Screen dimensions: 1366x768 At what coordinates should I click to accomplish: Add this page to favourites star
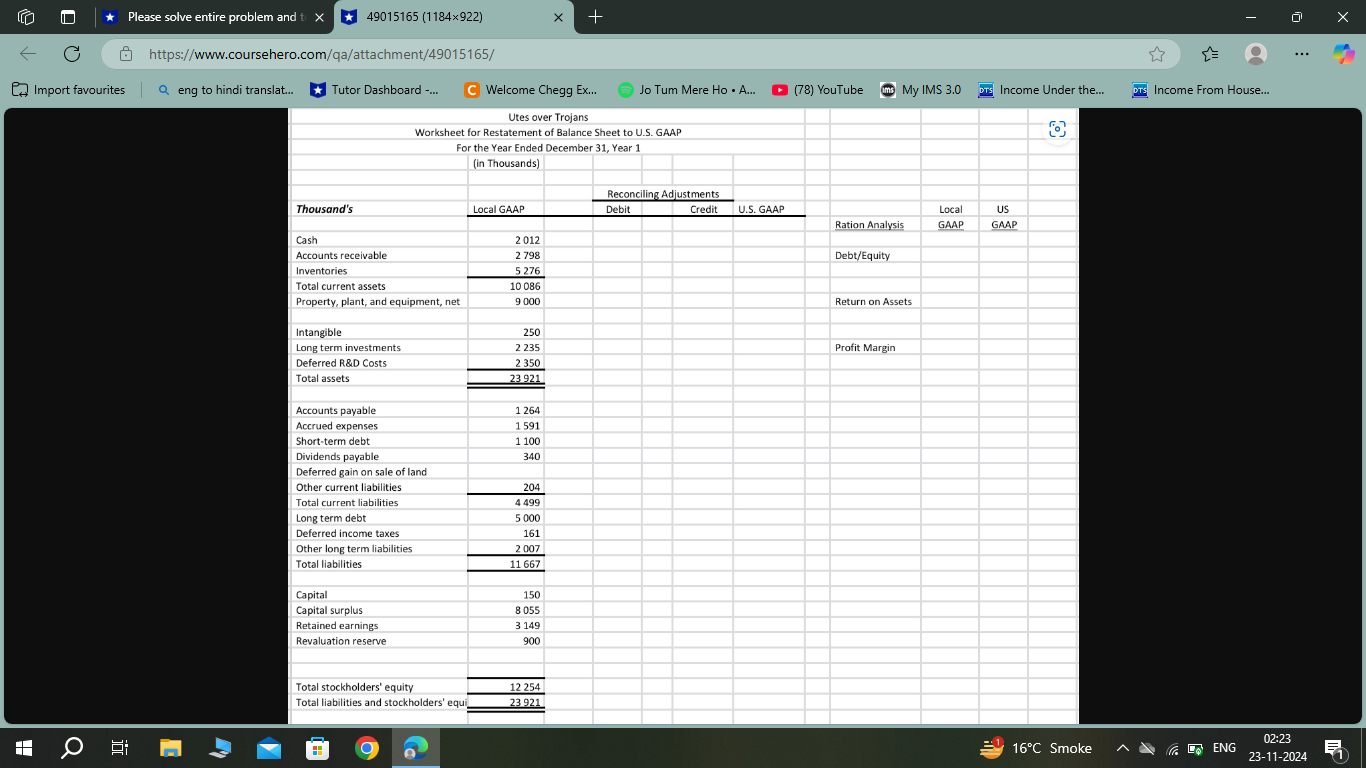pyautogui.click(x=1157, y=53)
